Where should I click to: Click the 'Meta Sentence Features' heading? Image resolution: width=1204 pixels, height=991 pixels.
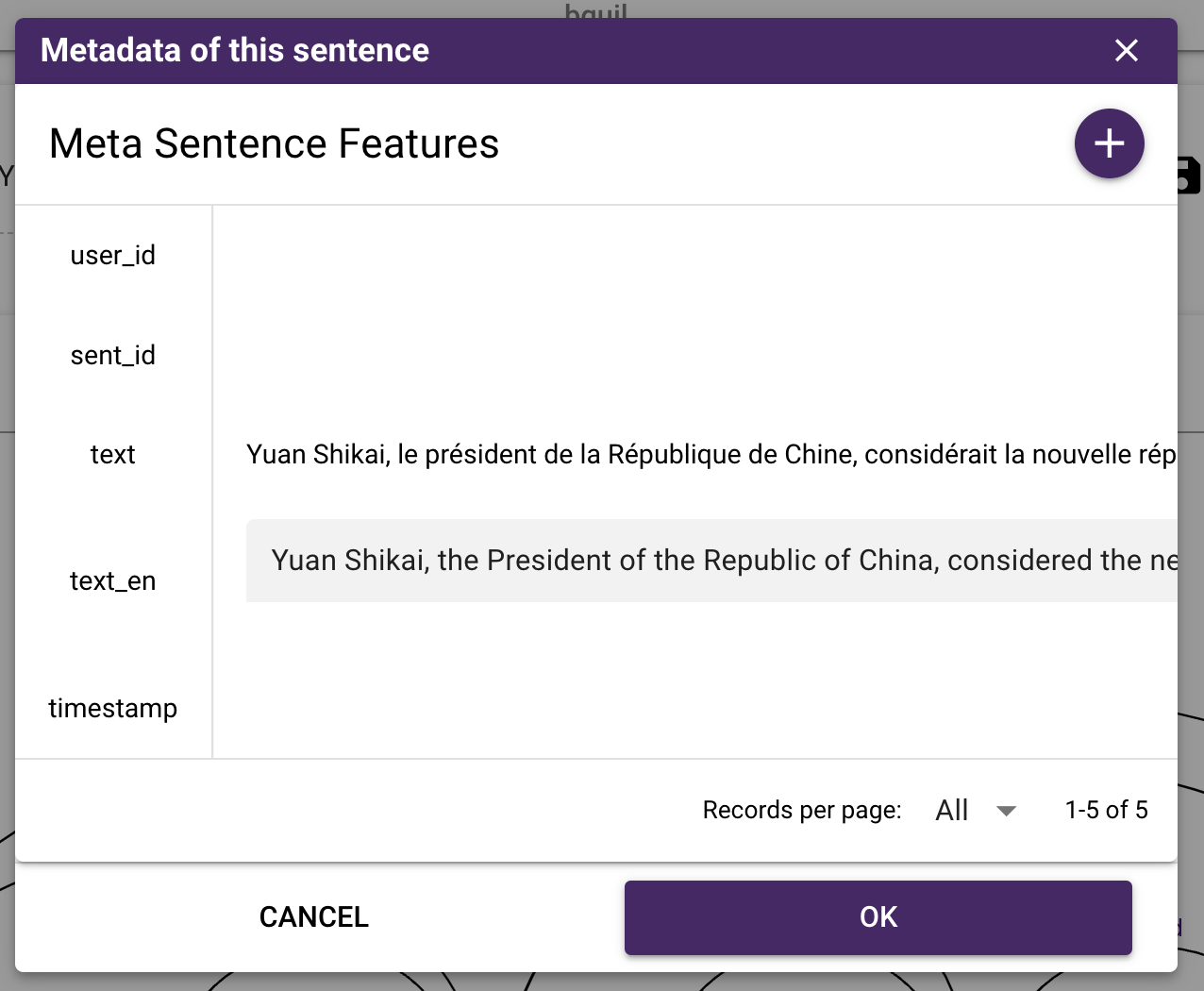pos(274,144)
